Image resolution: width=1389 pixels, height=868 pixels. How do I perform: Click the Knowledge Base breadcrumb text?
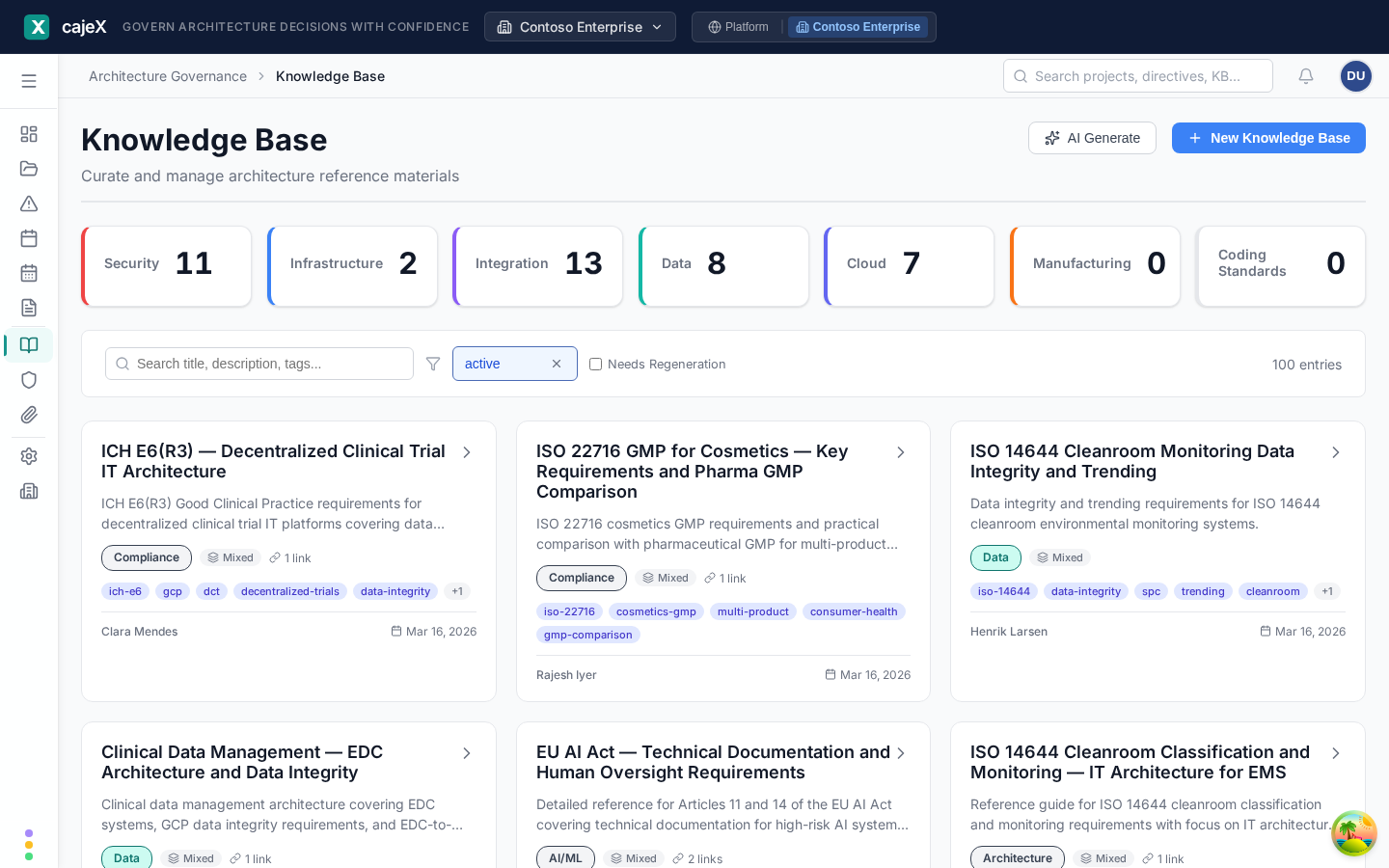[x=330, y=76]
